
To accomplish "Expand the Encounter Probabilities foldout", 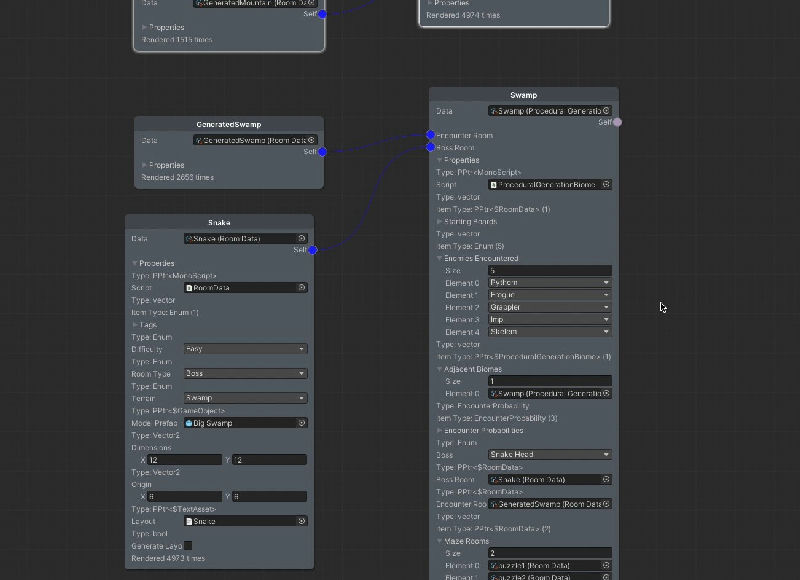I will (x=439, y=430).
